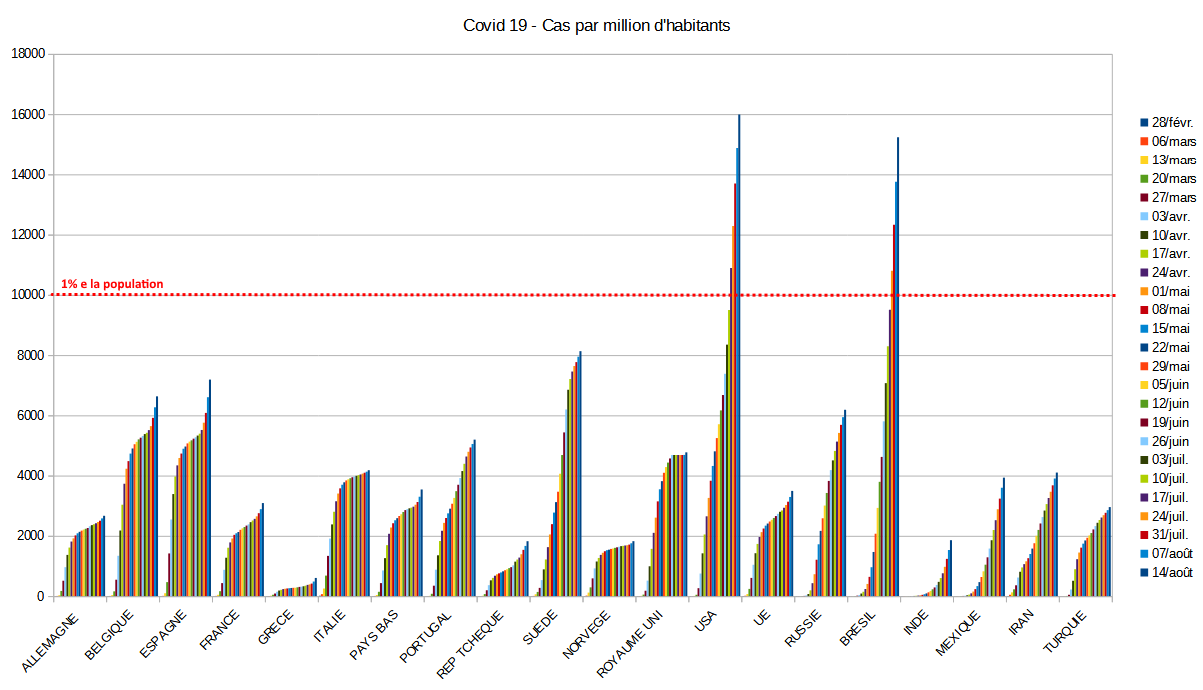1203x690 pixels.
Task: Select the BRESIL category axis label
Action: (x=858, y=629)
